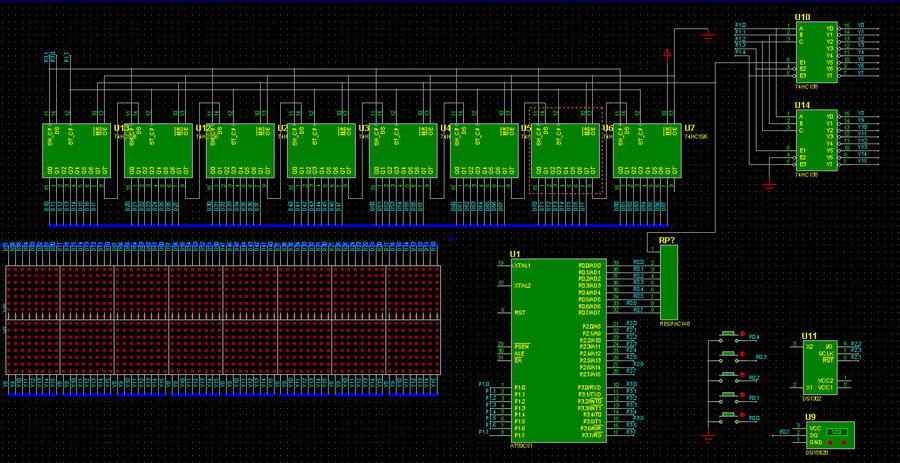Click the U10 74HC138 decoder chip
The width and height of the screenshot is (900, 463).
[814, 52]
